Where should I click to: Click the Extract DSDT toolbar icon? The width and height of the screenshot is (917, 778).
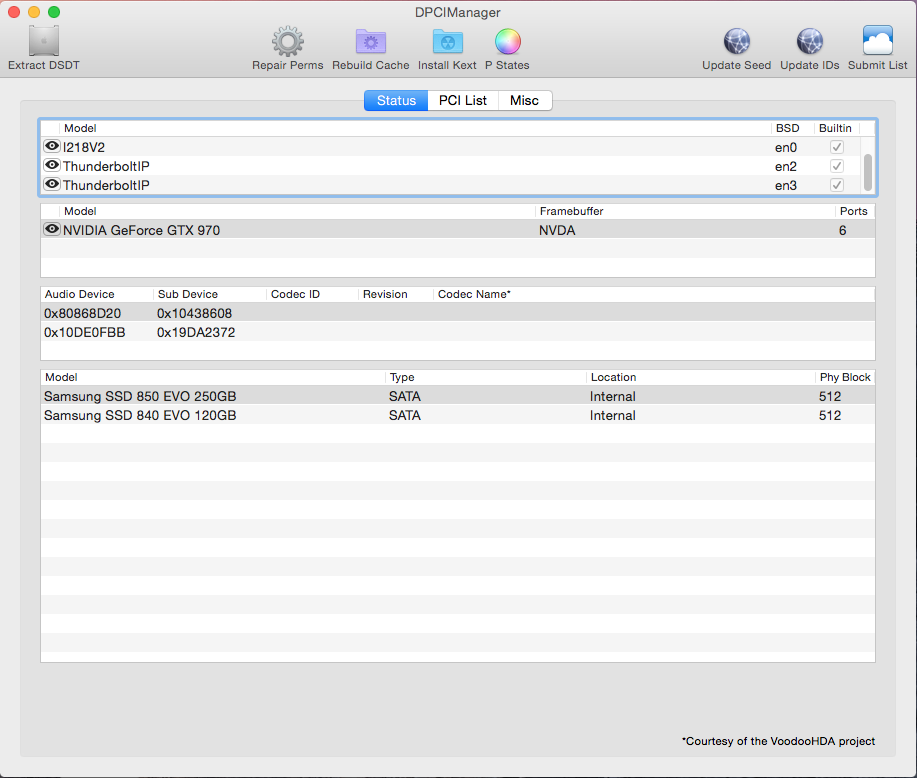(x=43, y=42)
